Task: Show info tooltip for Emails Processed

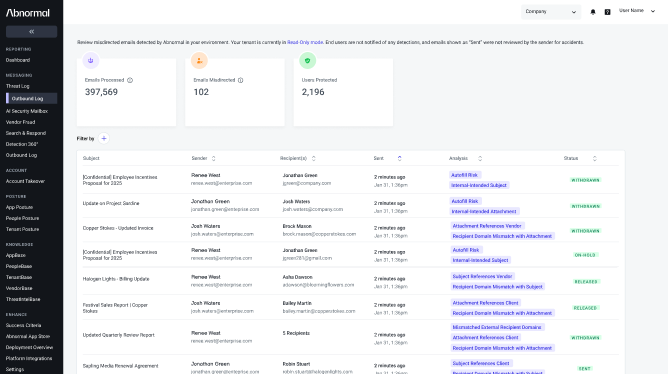Action: (x=130, y=80)
